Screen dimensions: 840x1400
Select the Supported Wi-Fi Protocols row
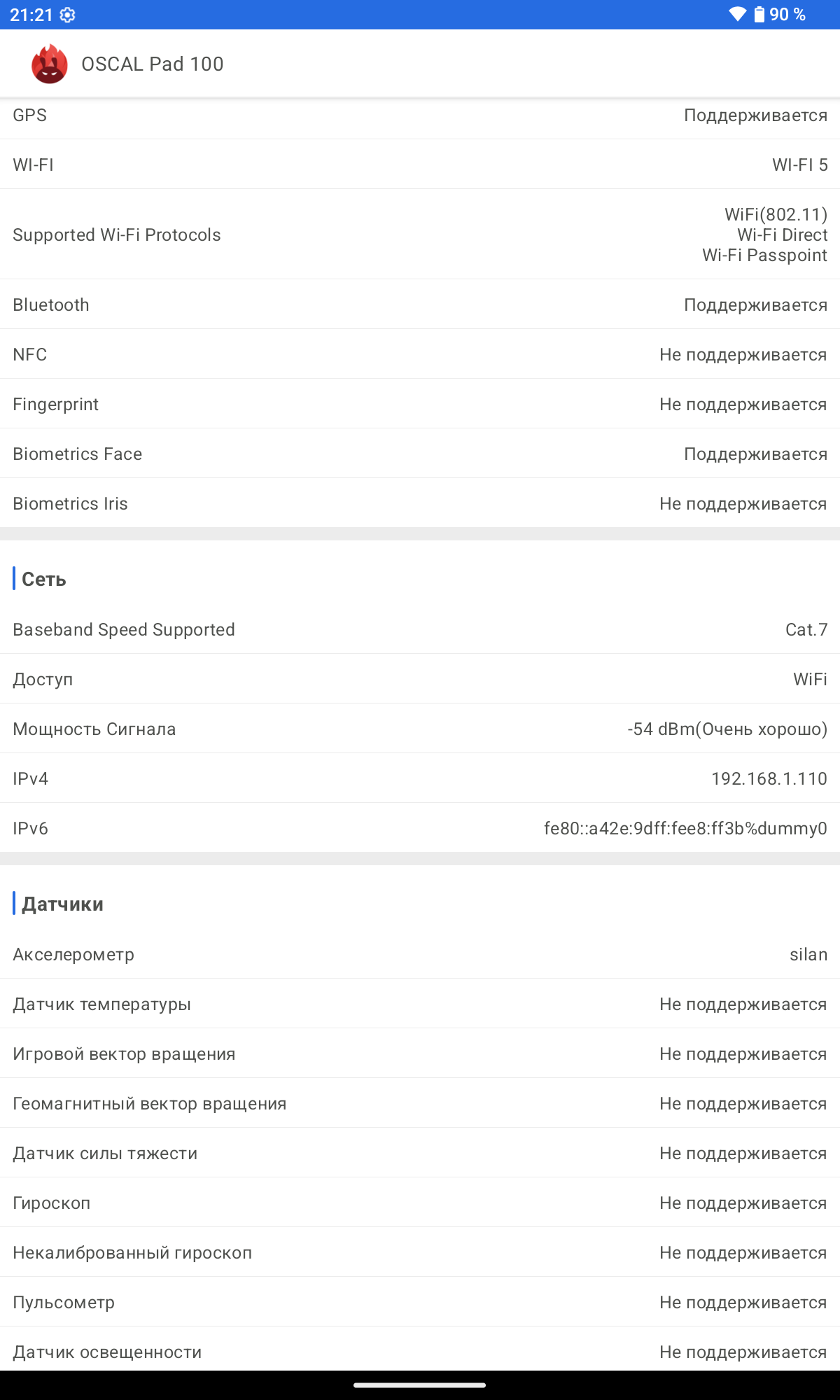point(420,234)
